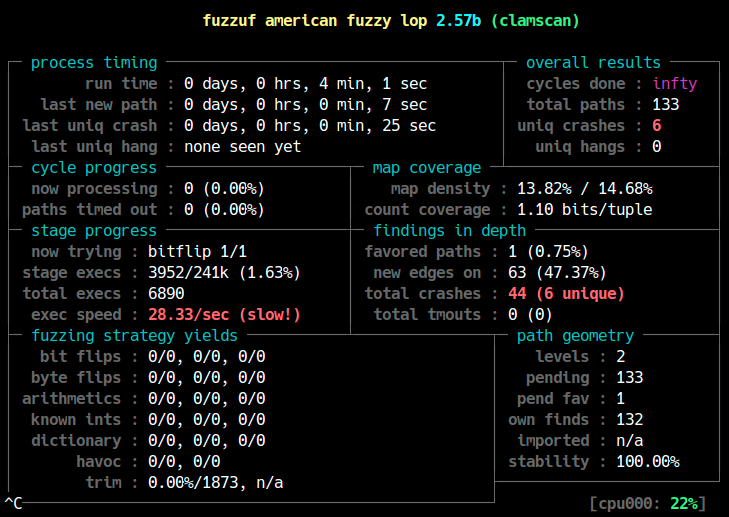Click the 'findings in depth' section header

(x=450, y=231)
